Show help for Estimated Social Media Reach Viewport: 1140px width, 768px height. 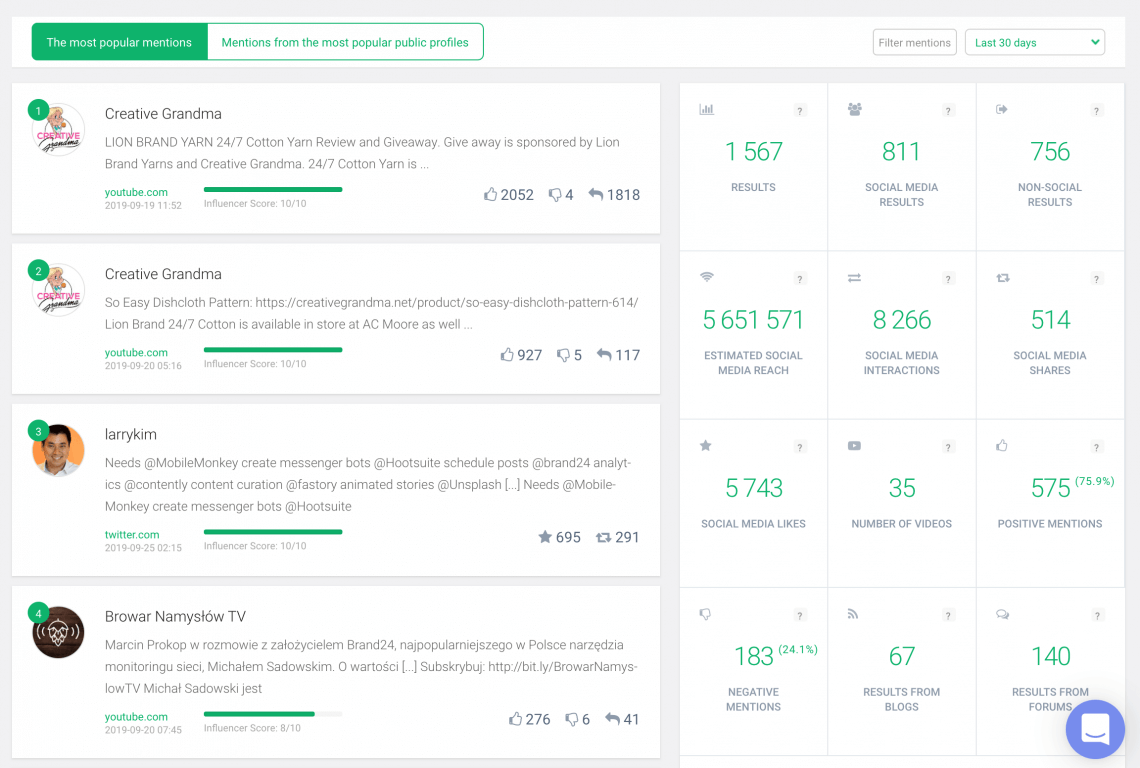point(800,279)
